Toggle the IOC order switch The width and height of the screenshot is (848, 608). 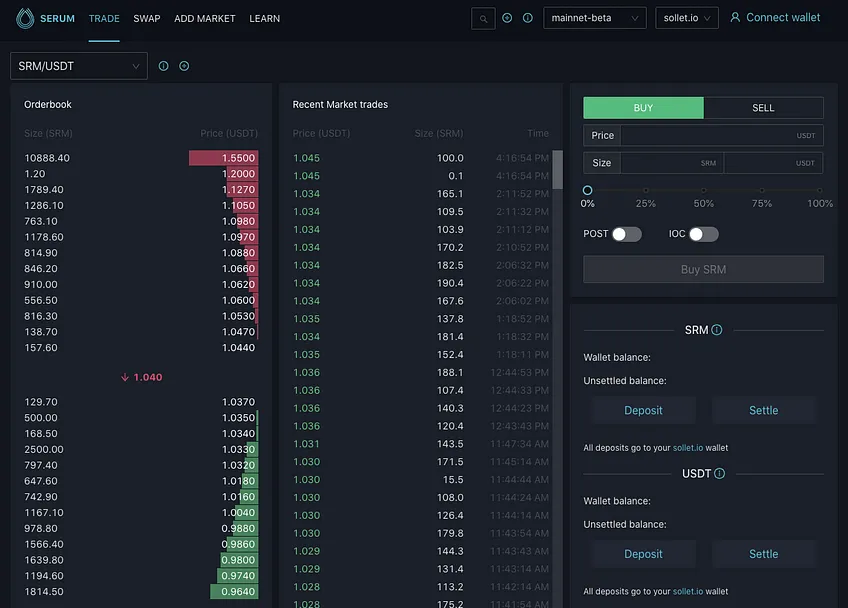(x=704, y=234)
